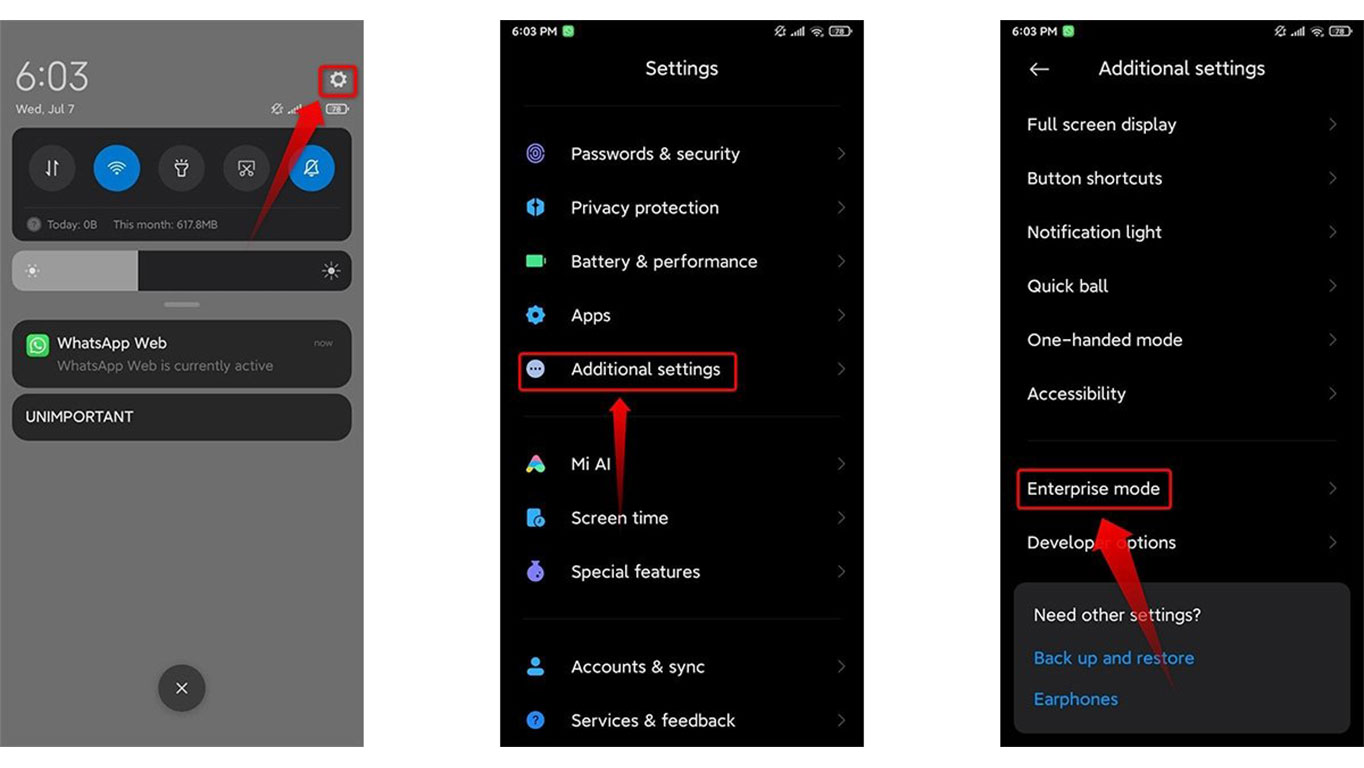The width and height of the screenshot is (1364, 768).
Task: Open settings via the gear icon
Action: pos(338,80)
